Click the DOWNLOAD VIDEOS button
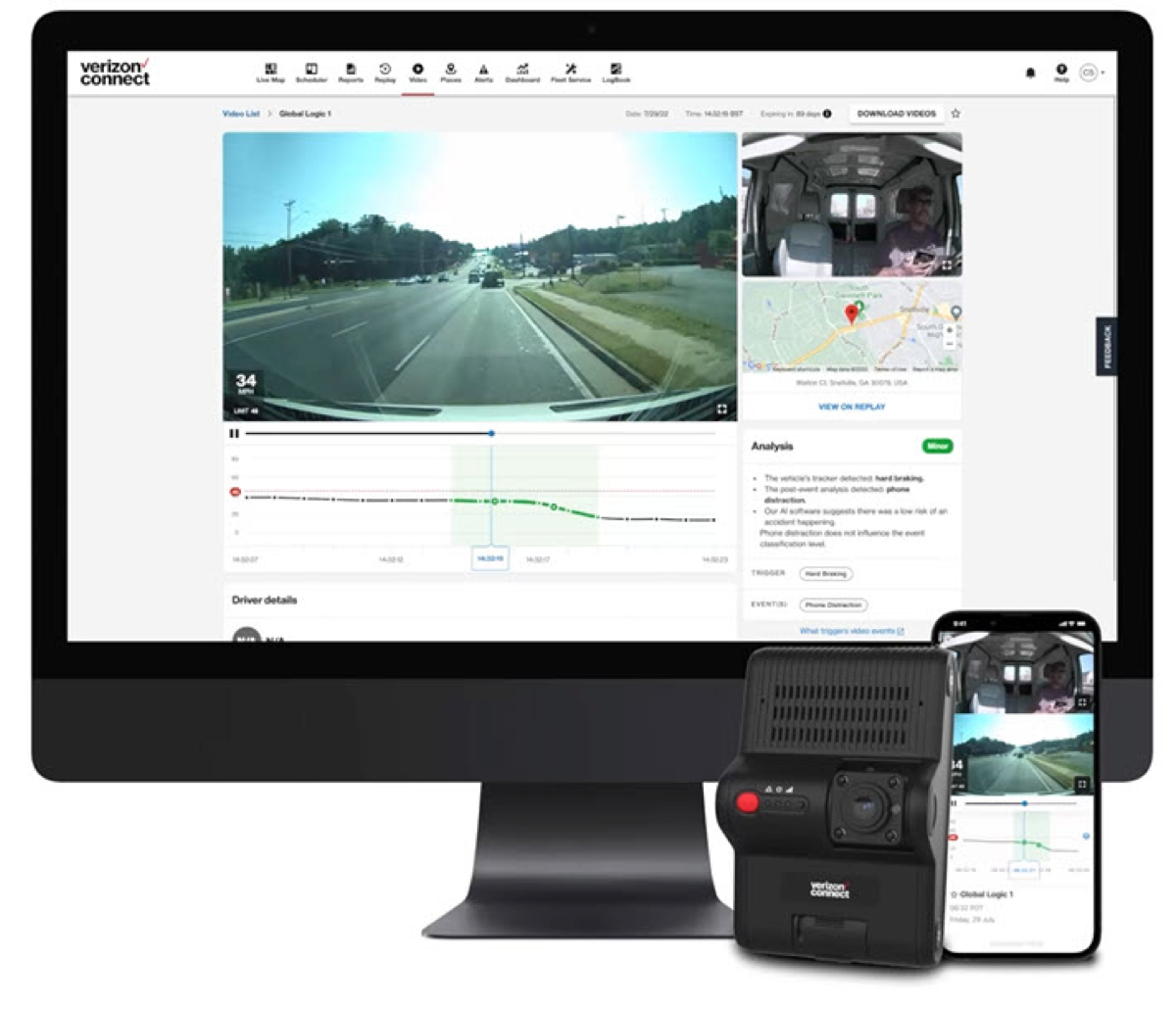 tap(896, 114)
